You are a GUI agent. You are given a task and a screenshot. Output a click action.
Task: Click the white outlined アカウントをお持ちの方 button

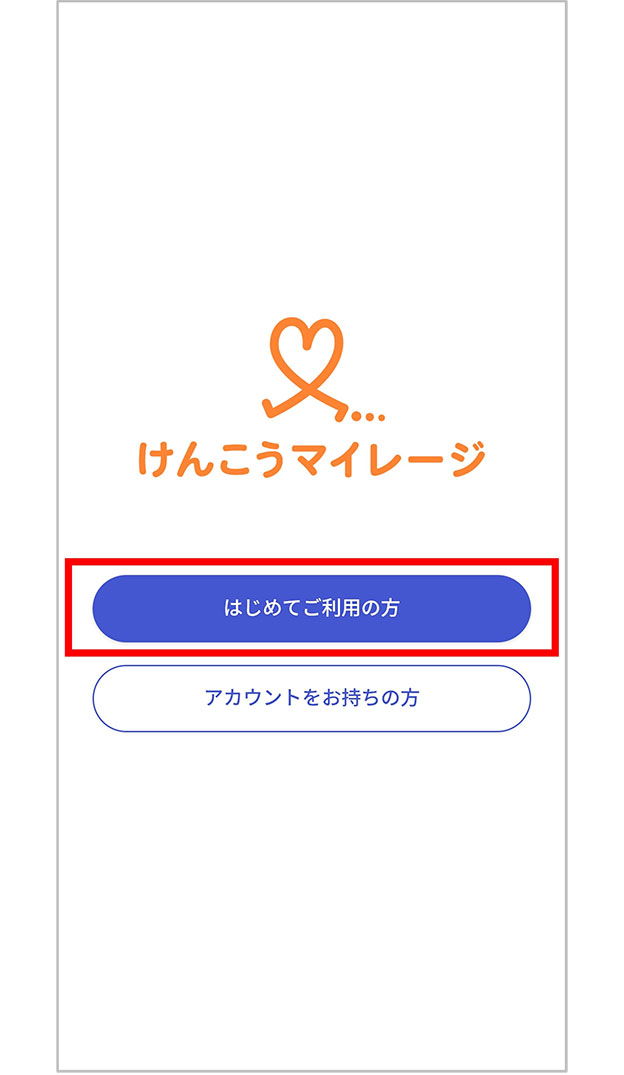tap(311, 697)
